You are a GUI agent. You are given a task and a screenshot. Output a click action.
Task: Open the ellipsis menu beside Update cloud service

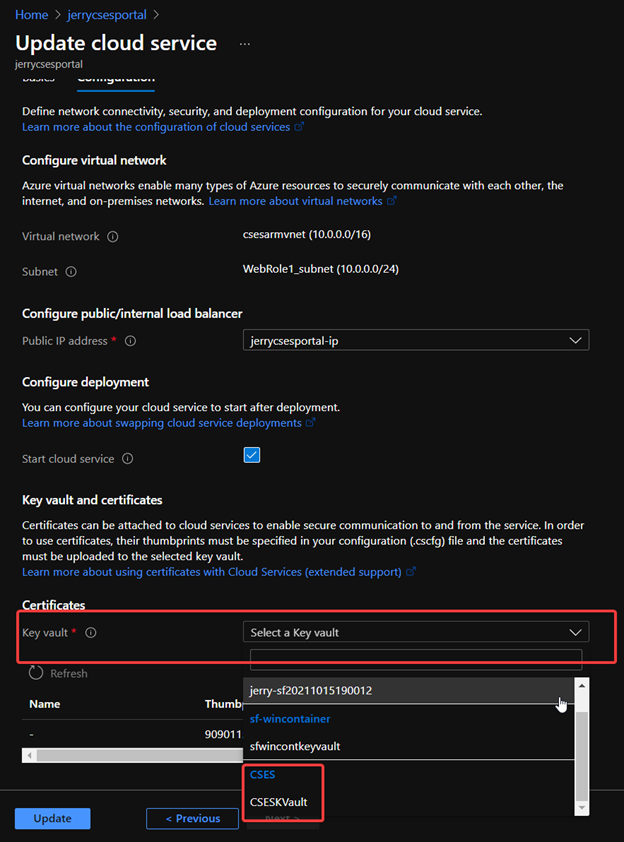pos(245,44)
